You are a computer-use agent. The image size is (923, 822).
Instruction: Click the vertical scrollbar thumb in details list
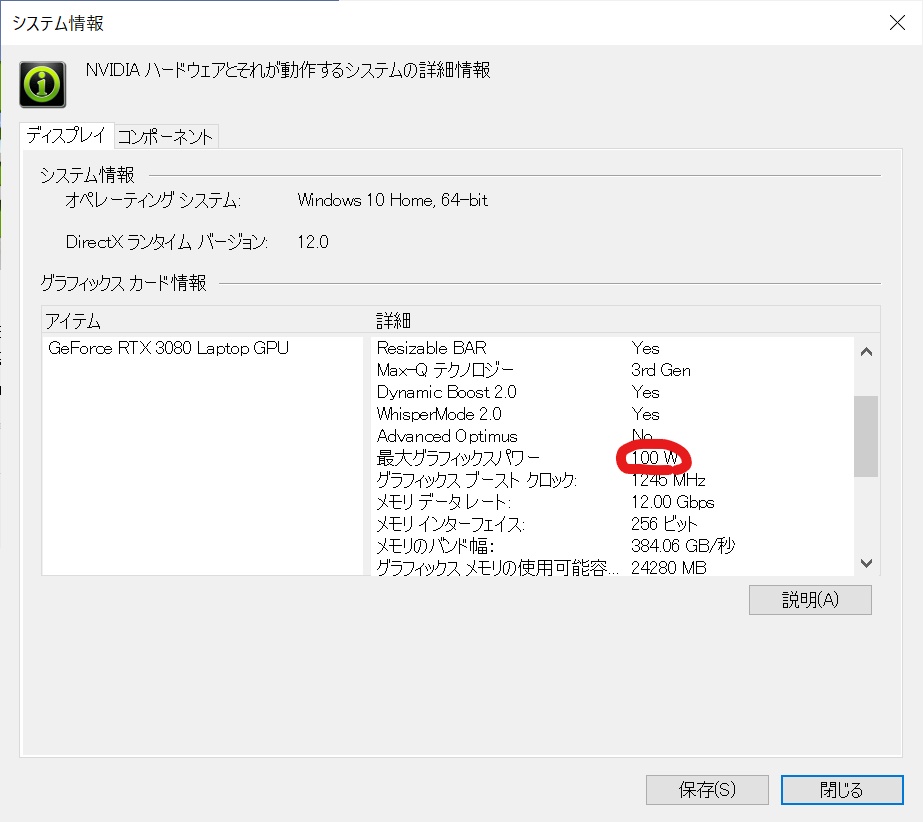coord(866,436)
